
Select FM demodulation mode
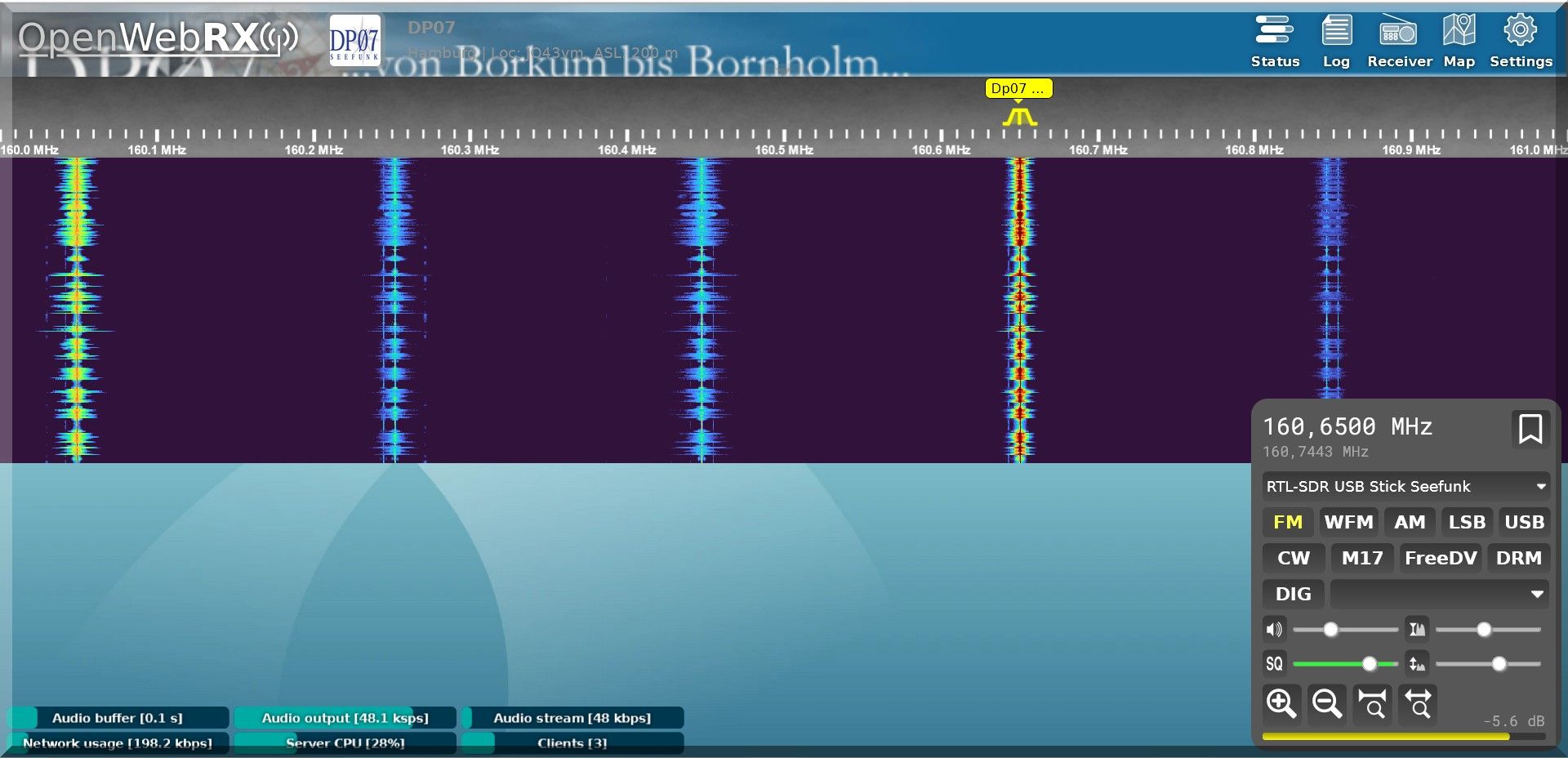tap(1287, 522)
